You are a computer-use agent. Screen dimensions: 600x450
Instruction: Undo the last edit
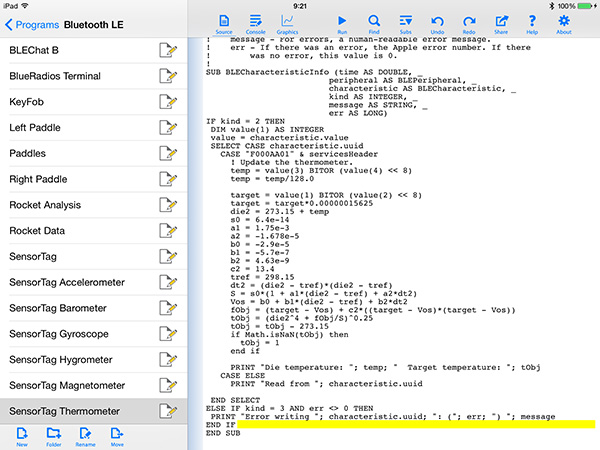pyautogui.click(x=437, y=24)
